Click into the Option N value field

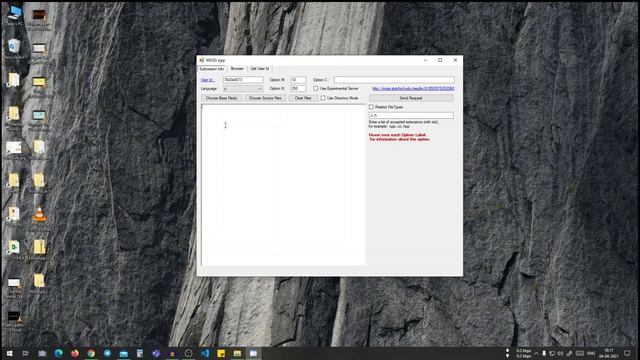[298, 88]
